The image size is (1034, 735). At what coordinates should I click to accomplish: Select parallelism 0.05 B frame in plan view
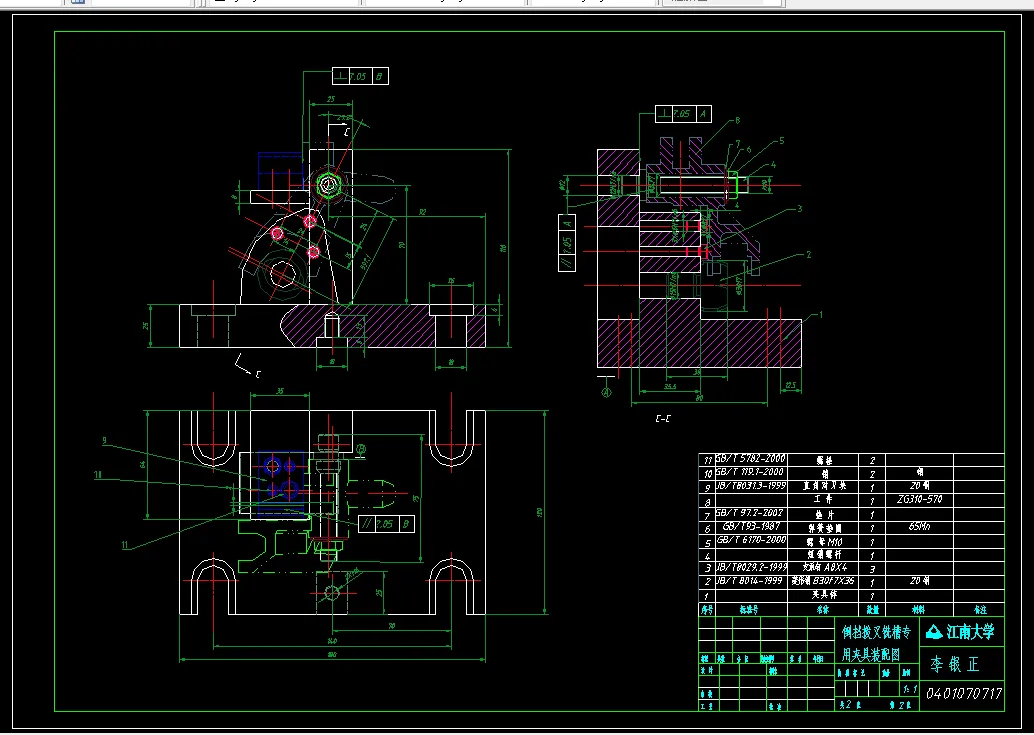click(386, 524)
